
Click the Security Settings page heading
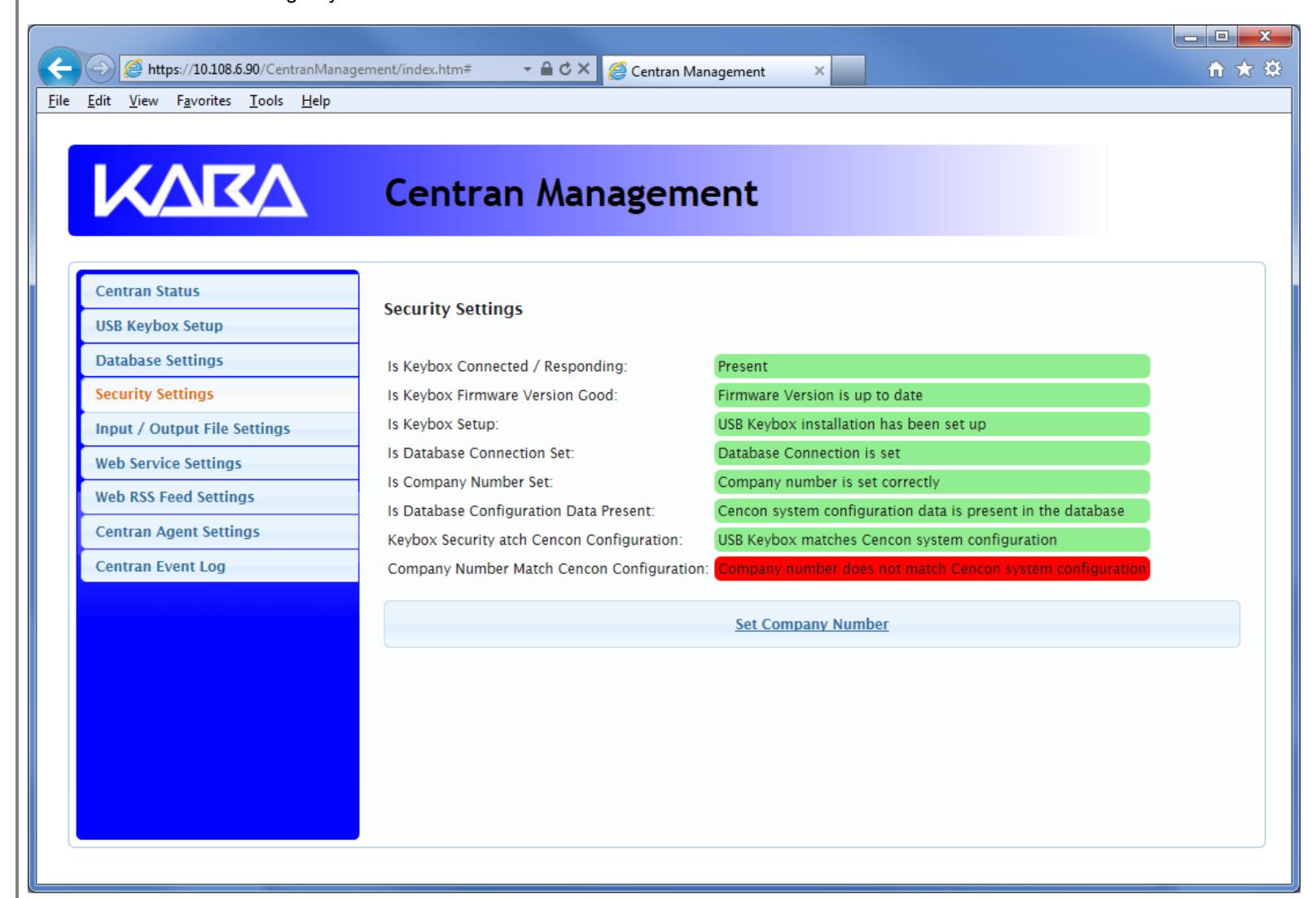[x=453, y=309]
